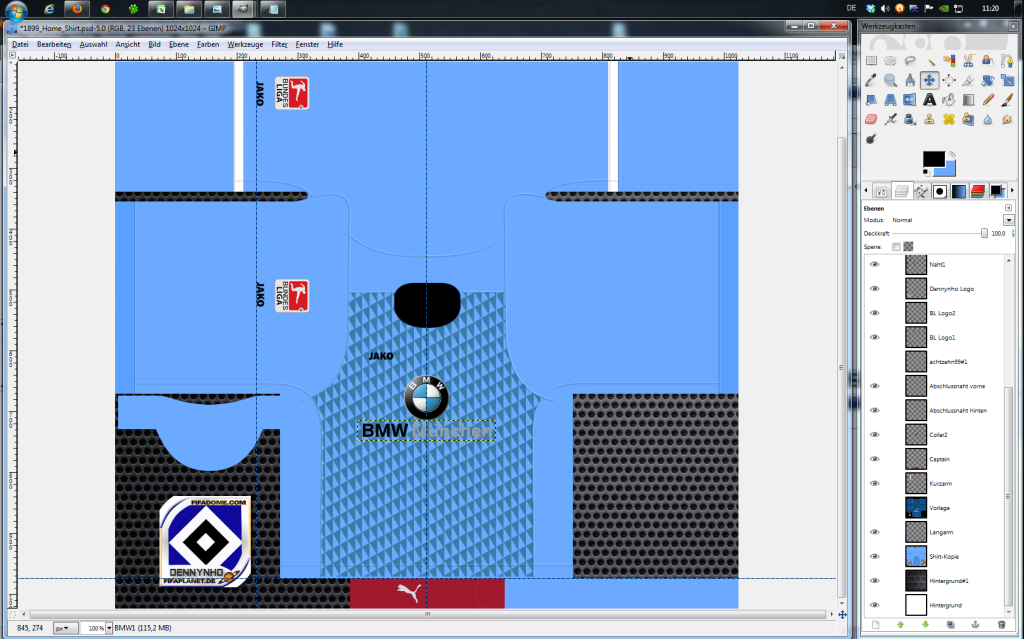Image resolution: width=1024 pixels, height=639 pixels.
Task: Open the Modus layer mode dropdown
Action: (x=1008, y=220)
